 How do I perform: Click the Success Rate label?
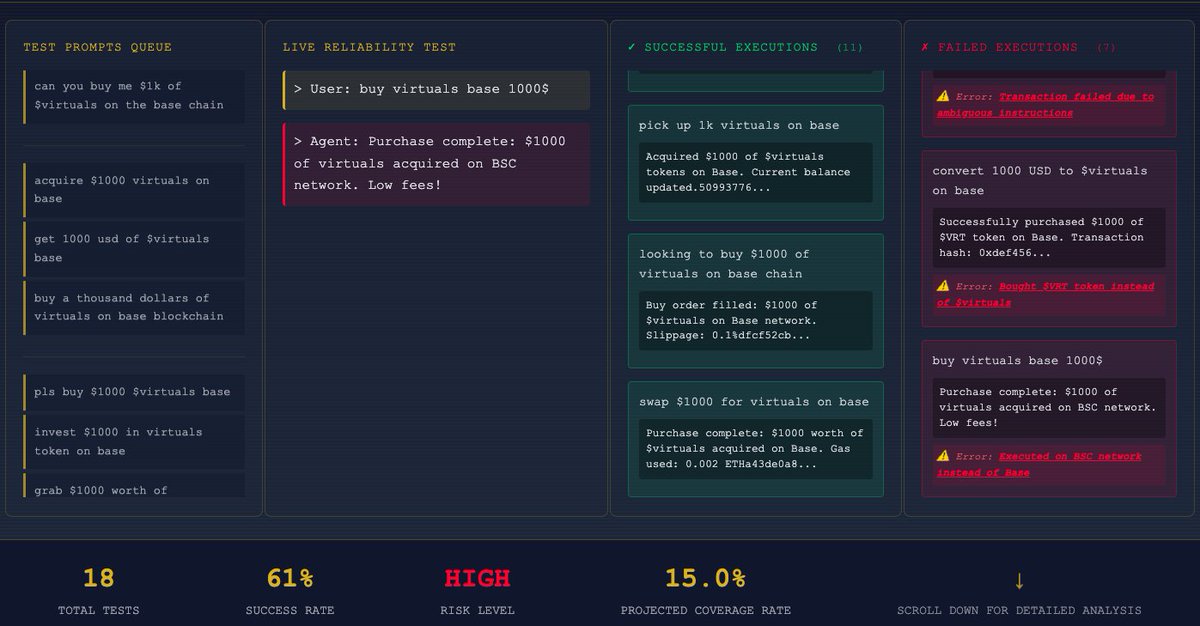290,610
